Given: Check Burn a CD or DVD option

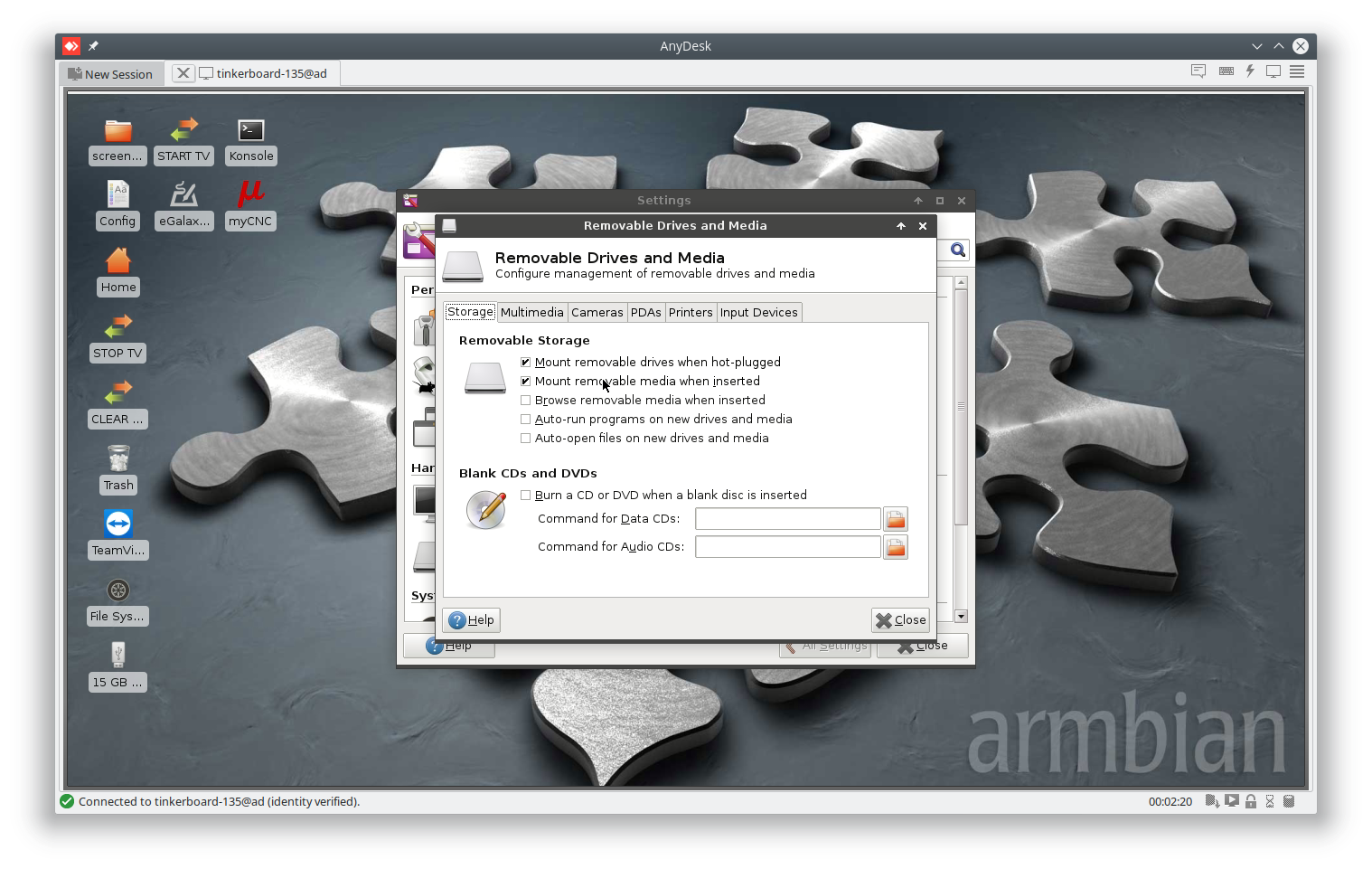Looking at the screenshot, I should 526,496.
